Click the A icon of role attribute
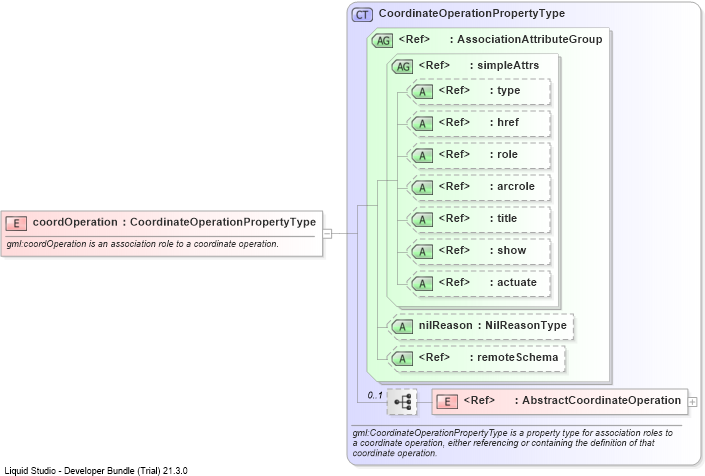705x476 pixels. (422, 156)
